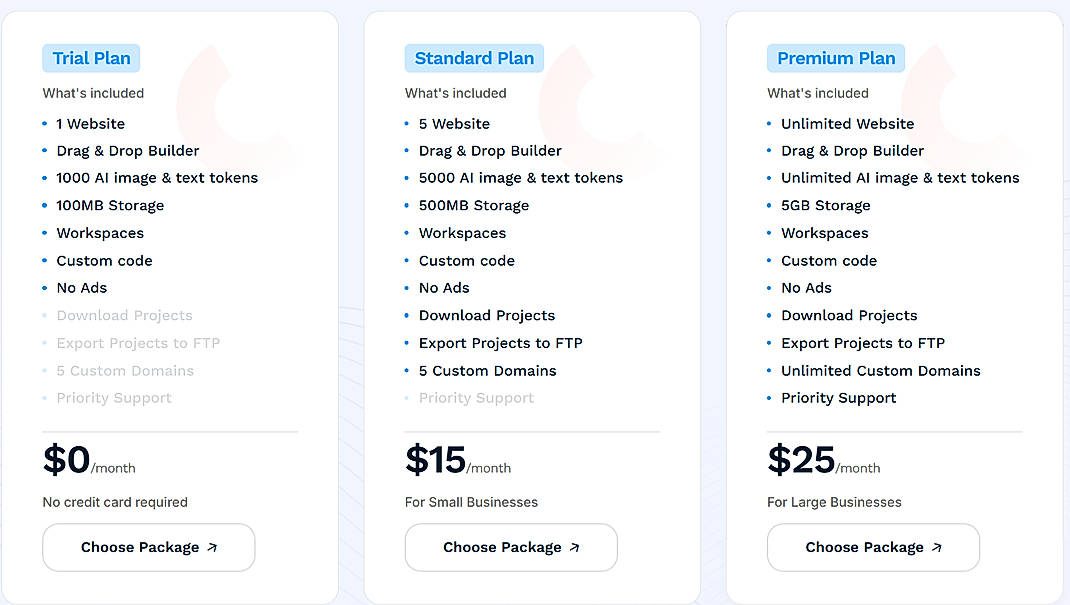Screen dimensions: 1070x605
Task: Click Choose Package under the $0 Trial Plan
Action: tap(148, 547)
